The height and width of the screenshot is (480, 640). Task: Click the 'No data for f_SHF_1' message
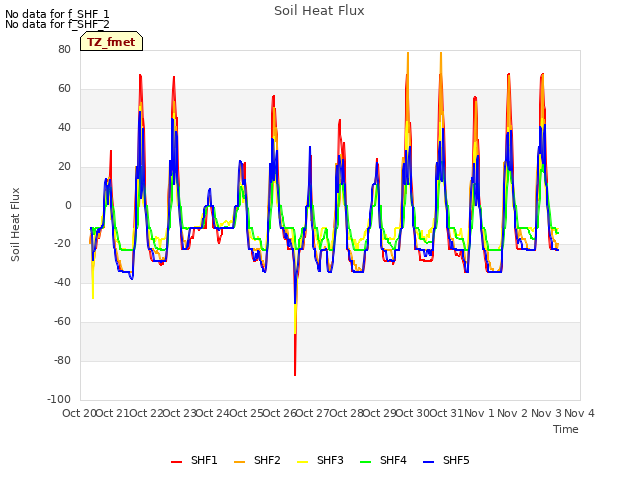tap(57, 14)
